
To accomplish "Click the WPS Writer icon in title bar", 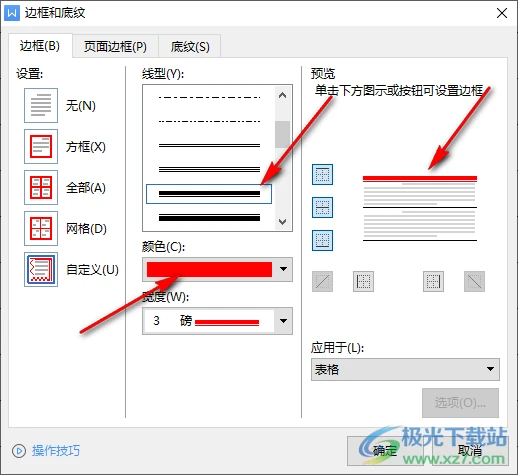I will pyautogui.click(x=12, y=13).
